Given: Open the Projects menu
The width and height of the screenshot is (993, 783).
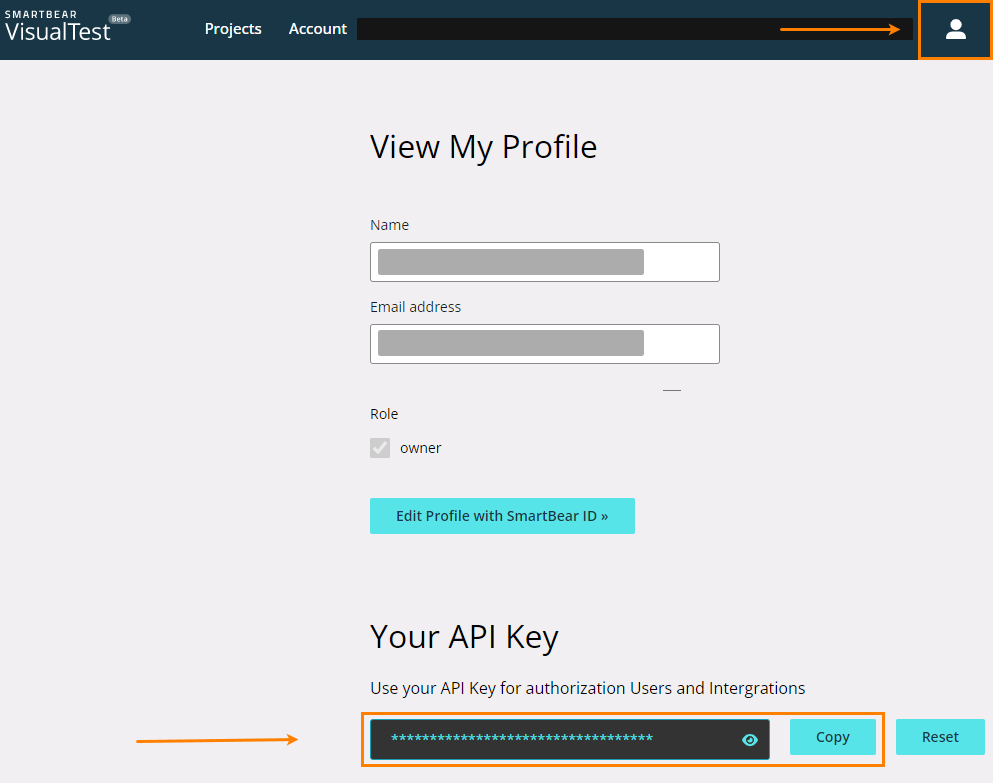Looking at the screenshot, I should coord(233,29).
